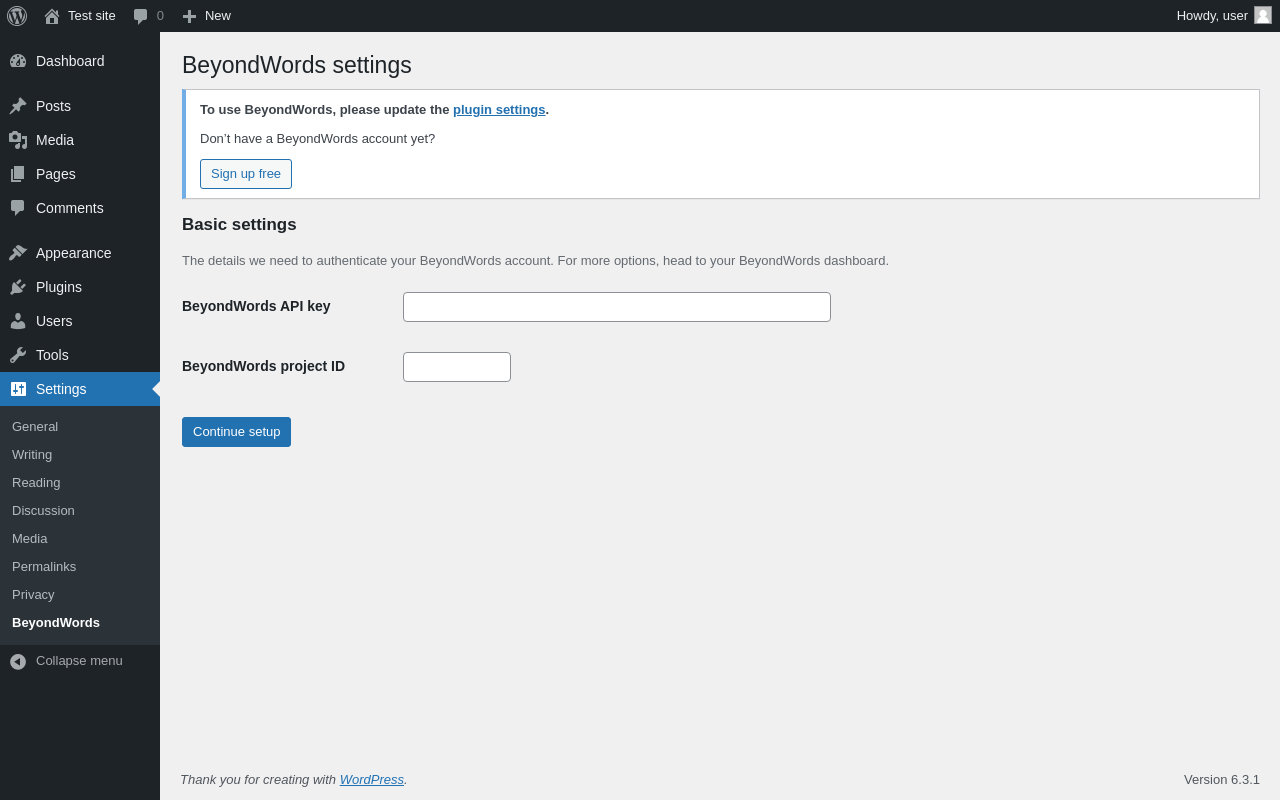Click the Dashboard gauge icon
The image size is (1280, 800).
(18, 61)
